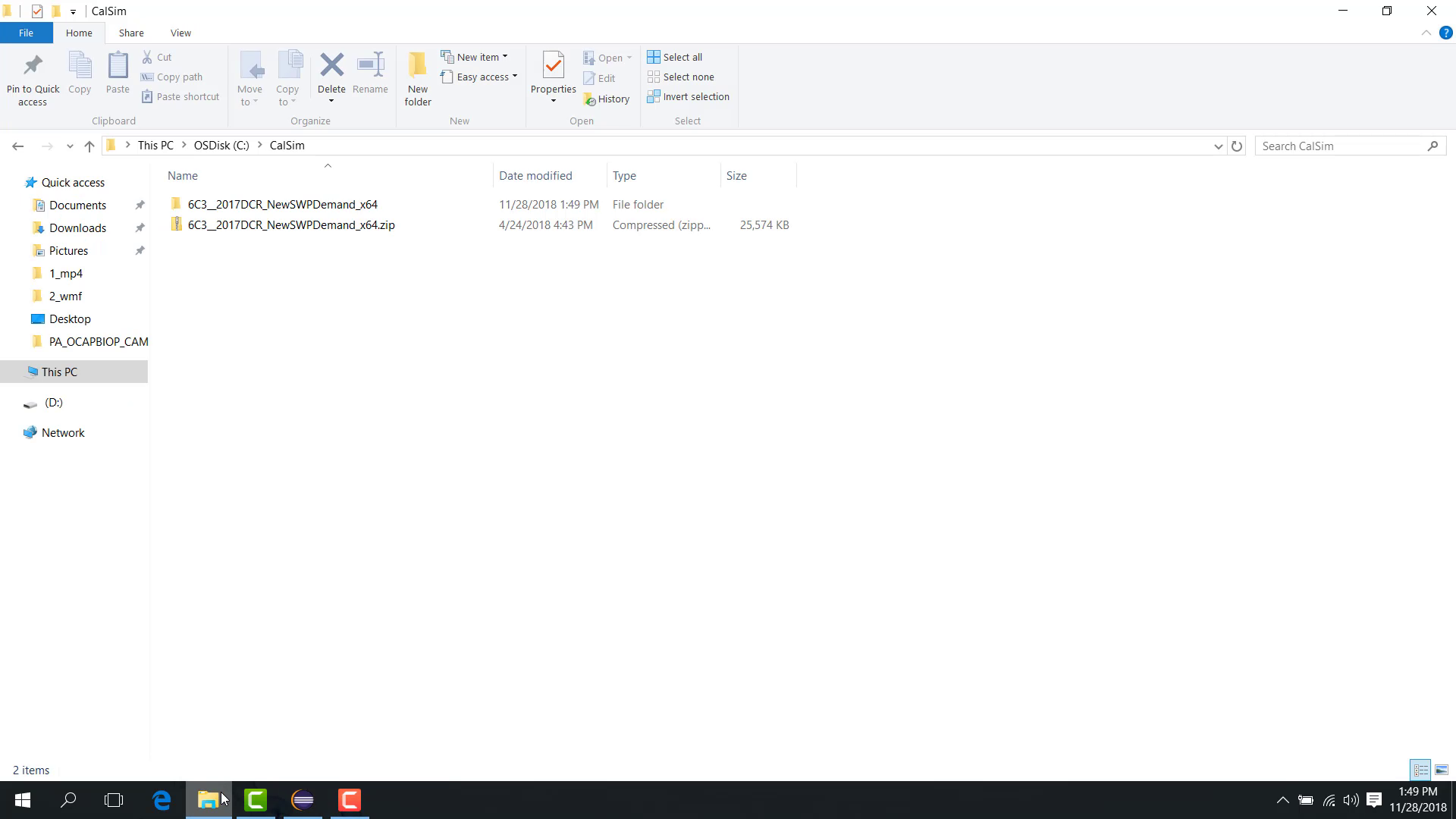Image resolution: width=1456 pixels, height=819 pixels.
Task: Click the Forward navigation arrow
Action: [47, 146]
